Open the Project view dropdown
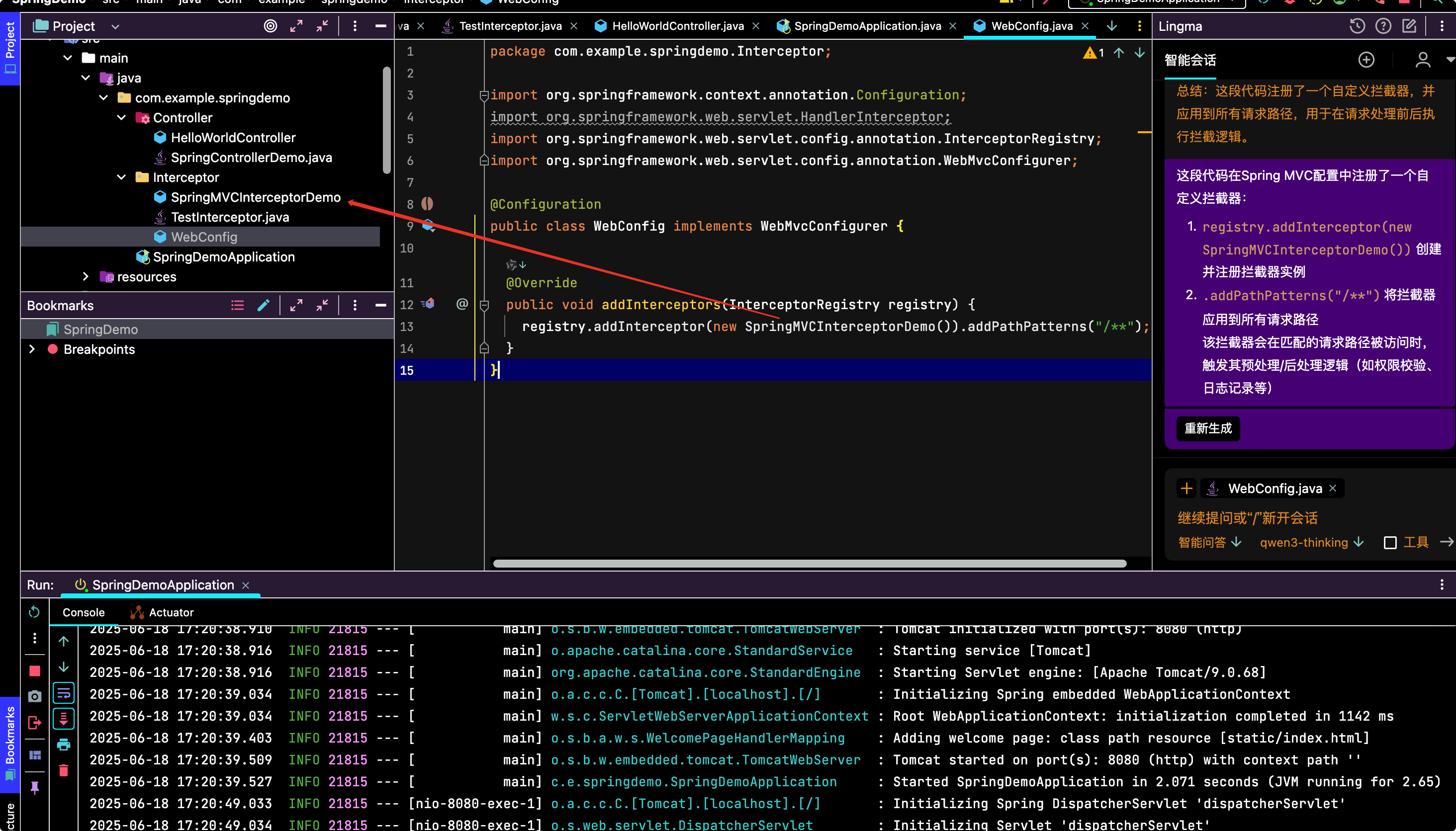 (115, 26)
